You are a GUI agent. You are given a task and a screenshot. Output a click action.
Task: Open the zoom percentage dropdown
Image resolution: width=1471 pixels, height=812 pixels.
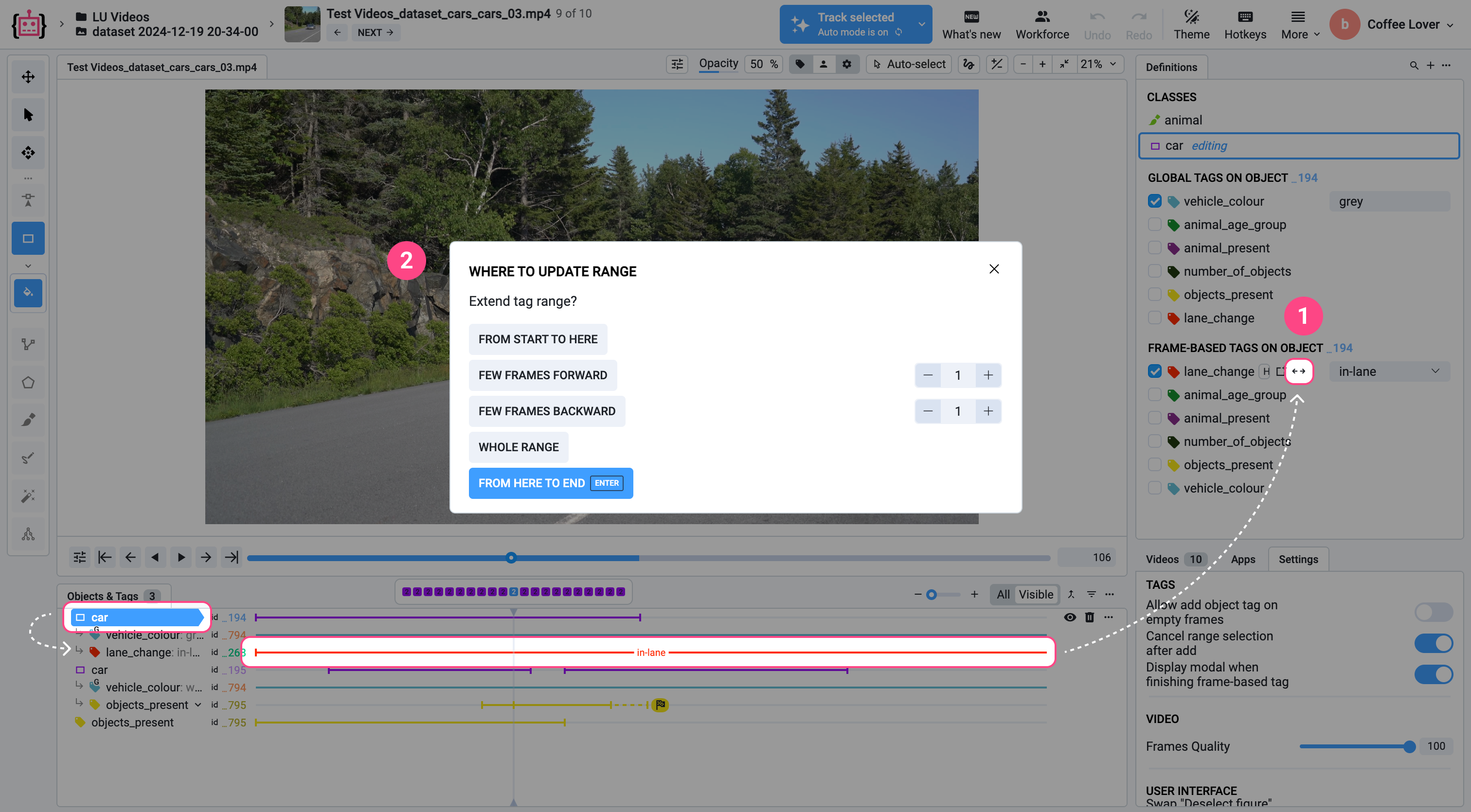[x=1098, y=64]
